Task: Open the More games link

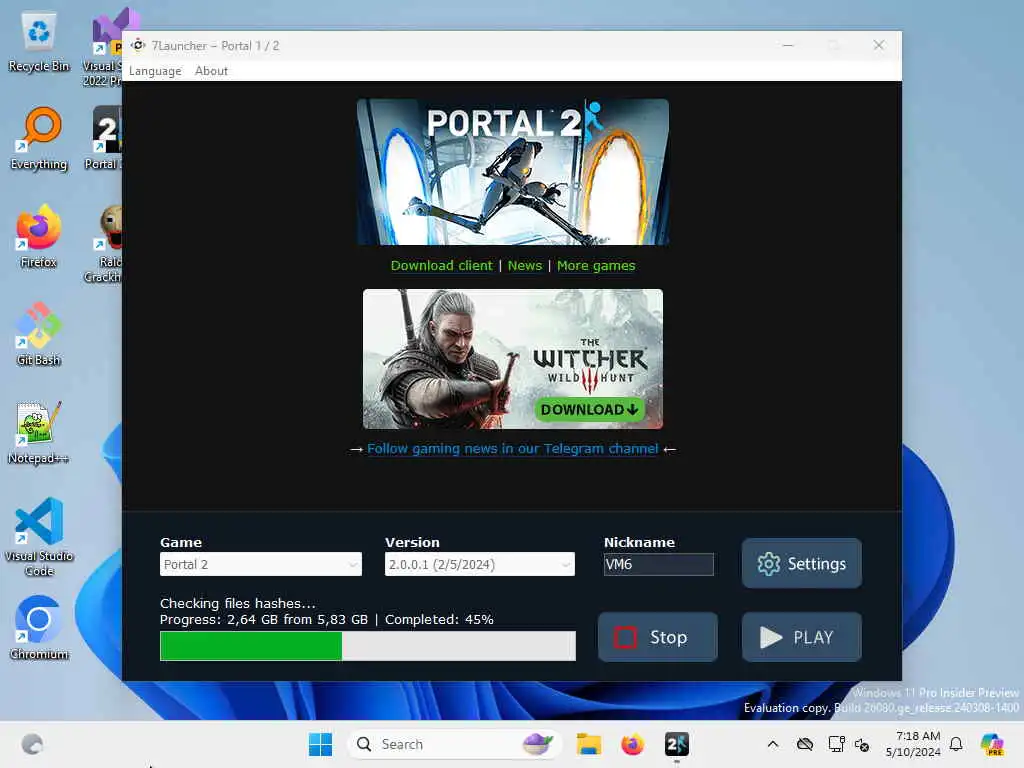Action: pos(596,265)
